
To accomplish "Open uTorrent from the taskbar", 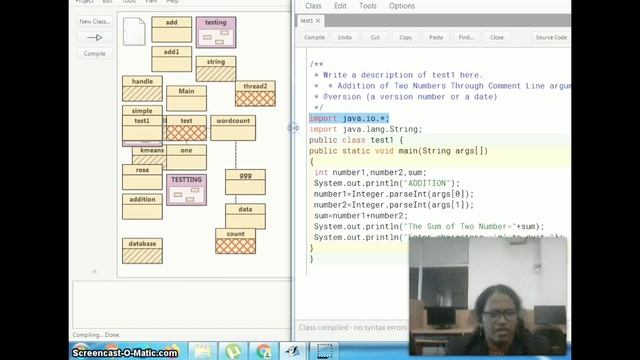I will [x=233, y=351].
